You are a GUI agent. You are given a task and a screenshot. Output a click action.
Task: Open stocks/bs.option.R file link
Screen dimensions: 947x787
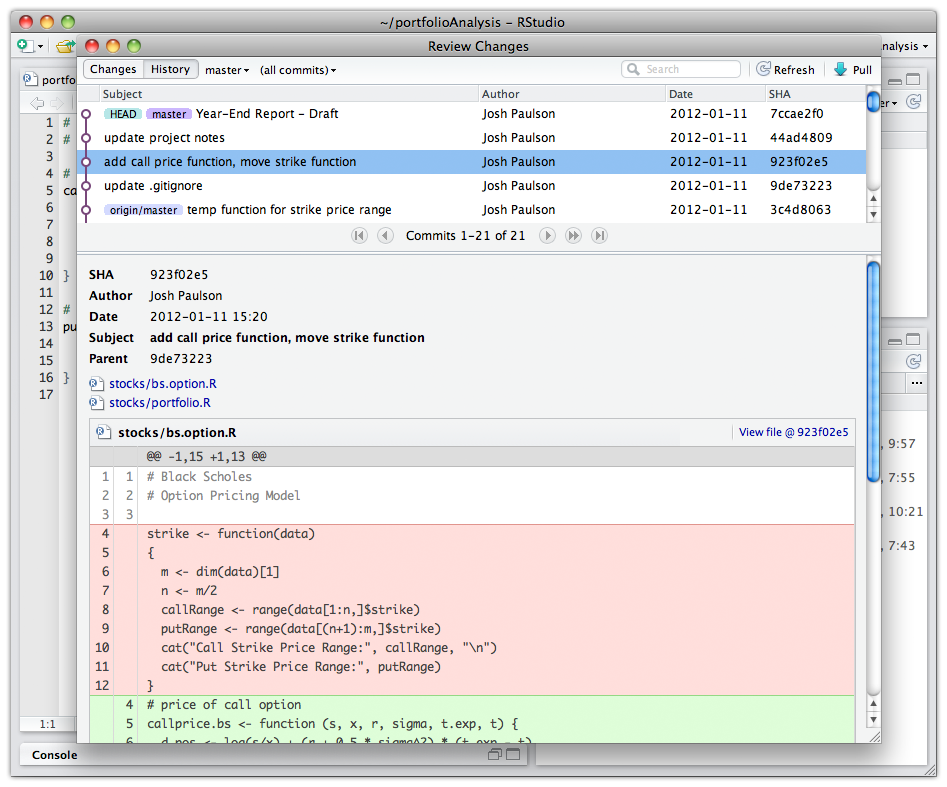point(163,384)
